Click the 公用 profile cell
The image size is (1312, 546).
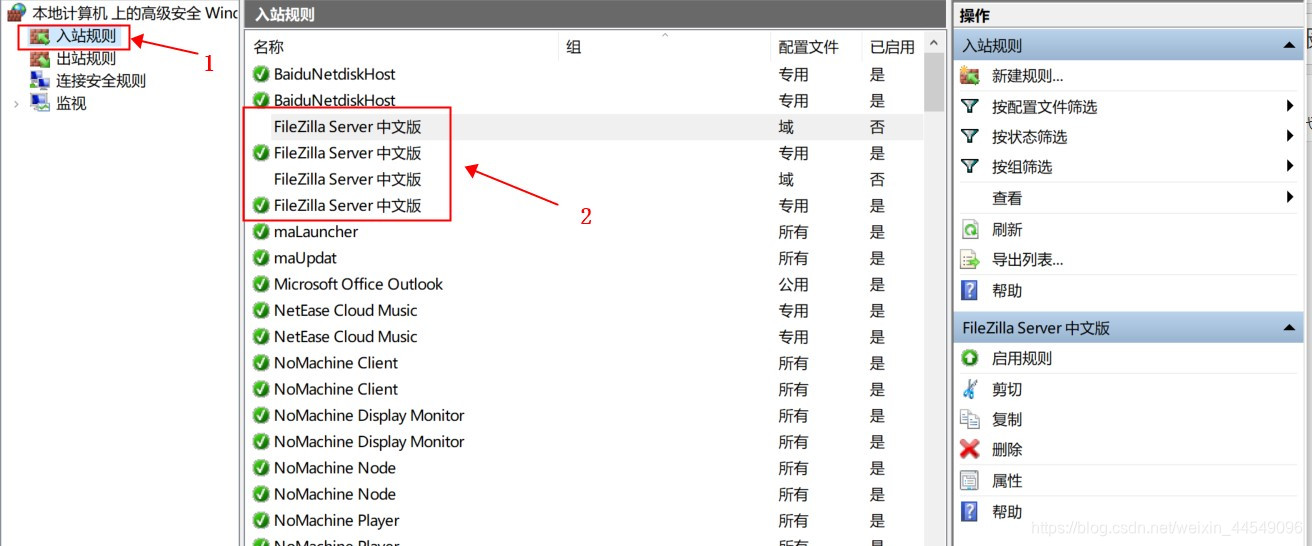[793, 284]
